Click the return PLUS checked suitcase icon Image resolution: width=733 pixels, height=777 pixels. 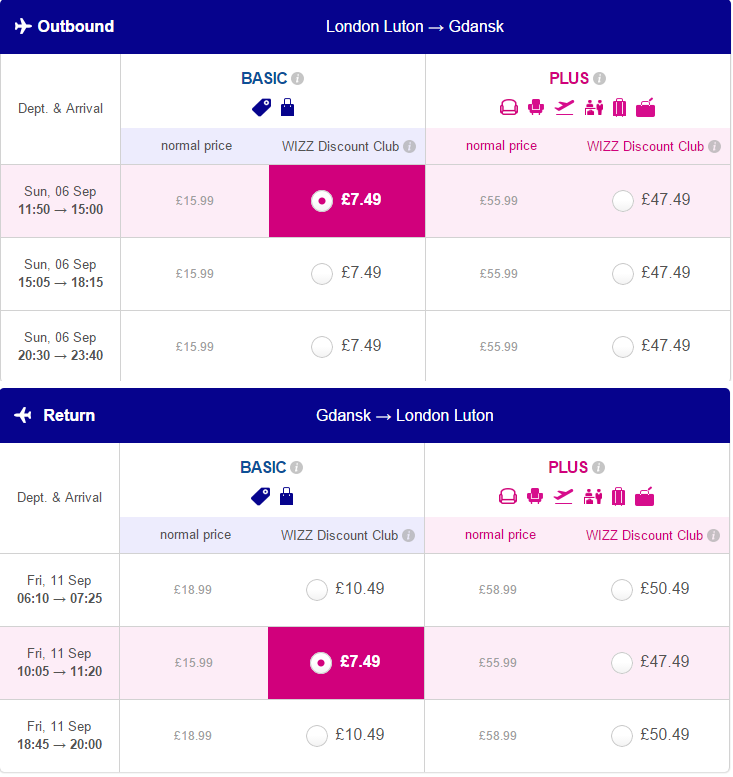click(618, 496)
